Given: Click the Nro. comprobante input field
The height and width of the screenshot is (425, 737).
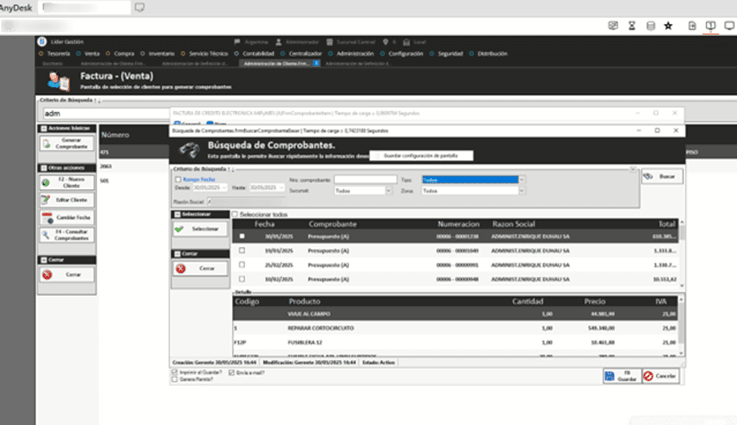Looking at the screenshot, I should pos(364,180).
